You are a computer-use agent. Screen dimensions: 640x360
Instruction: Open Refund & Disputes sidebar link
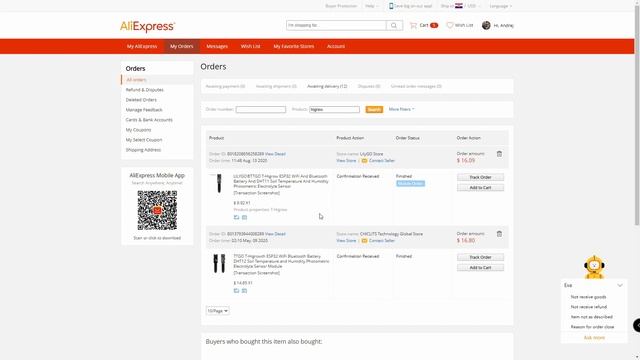point(144,90)
